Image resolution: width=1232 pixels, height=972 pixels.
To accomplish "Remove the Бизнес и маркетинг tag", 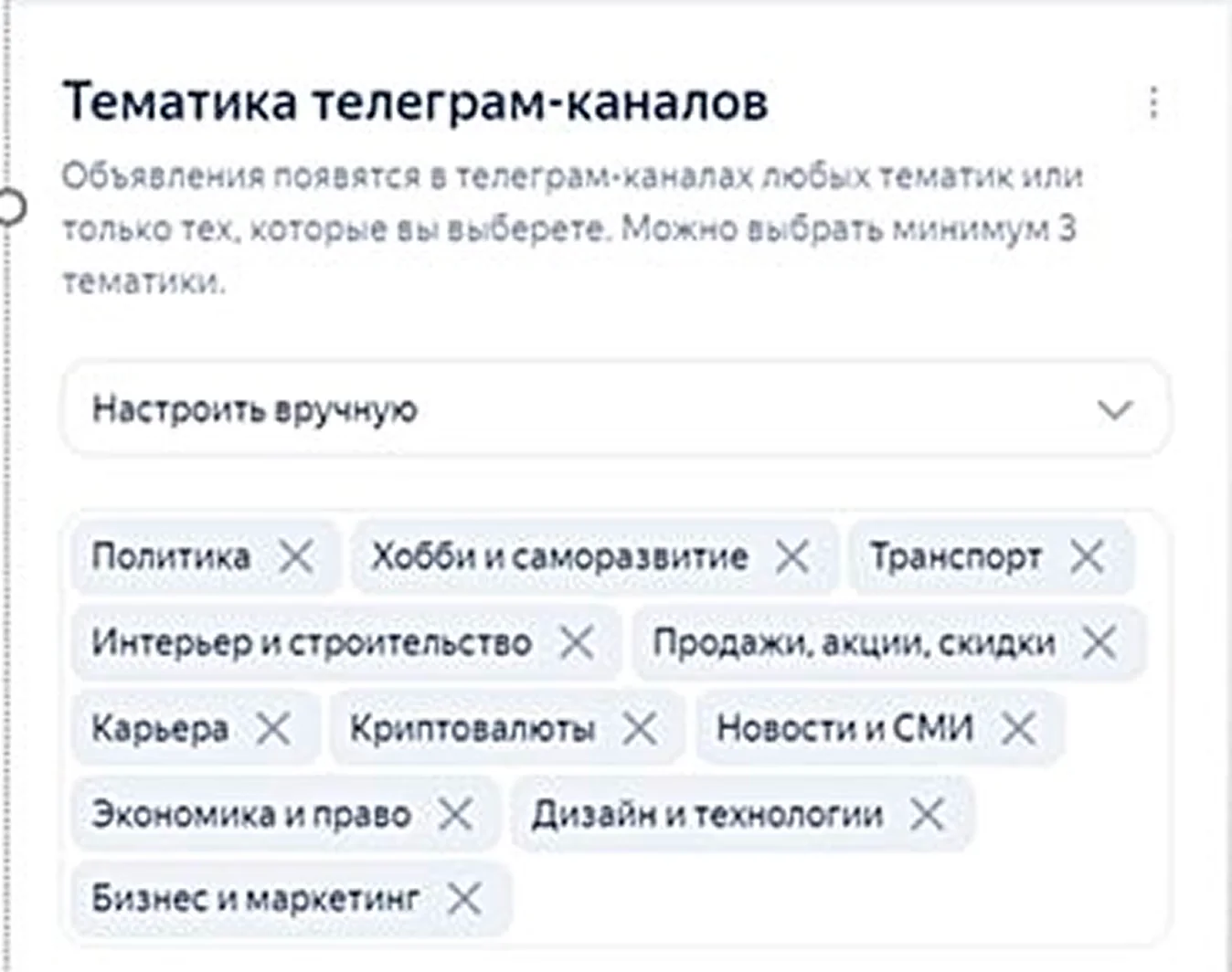I will coord(464,899).
